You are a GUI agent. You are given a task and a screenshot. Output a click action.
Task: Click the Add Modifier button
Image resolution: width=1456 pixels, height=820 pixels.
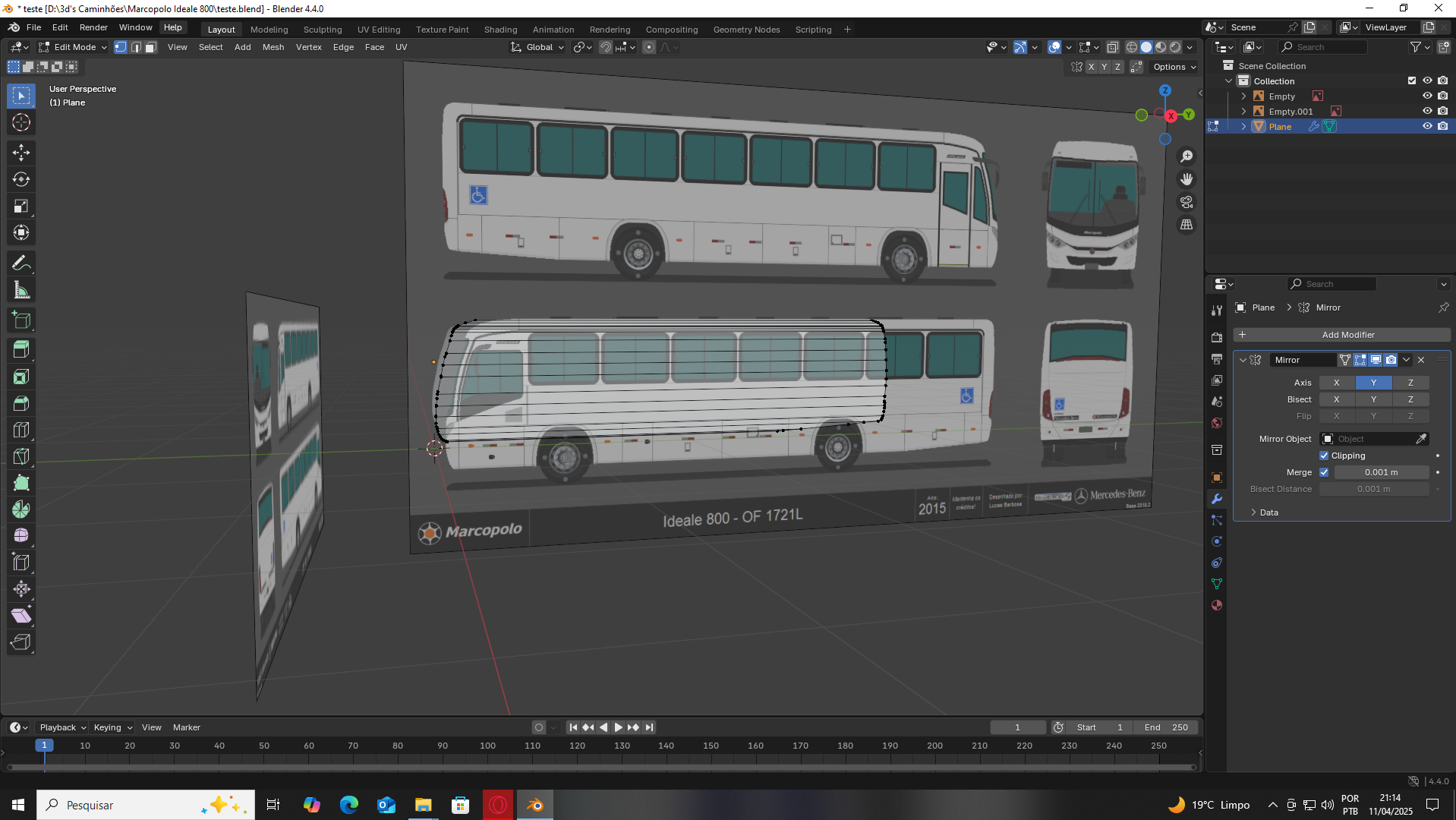(x=1342, y=335)
